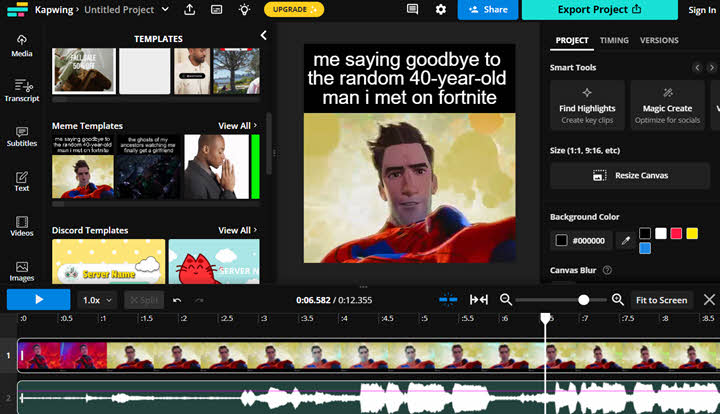Open the Subtitles panel in sidebar
This screenshot has width=720, height=414.
click(21, 136)
